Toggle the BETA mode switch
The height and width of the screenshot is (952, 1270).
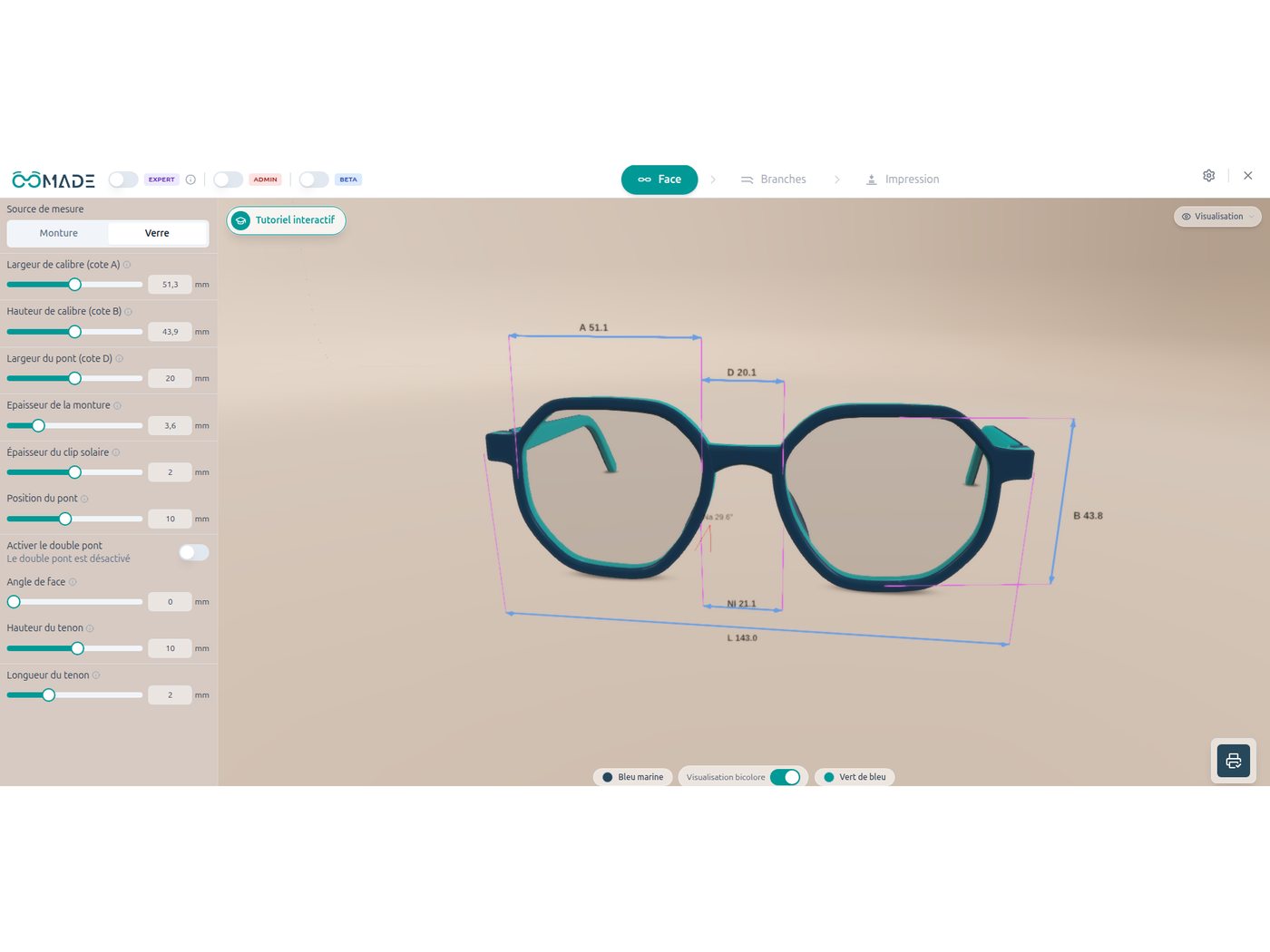(314, 180)
